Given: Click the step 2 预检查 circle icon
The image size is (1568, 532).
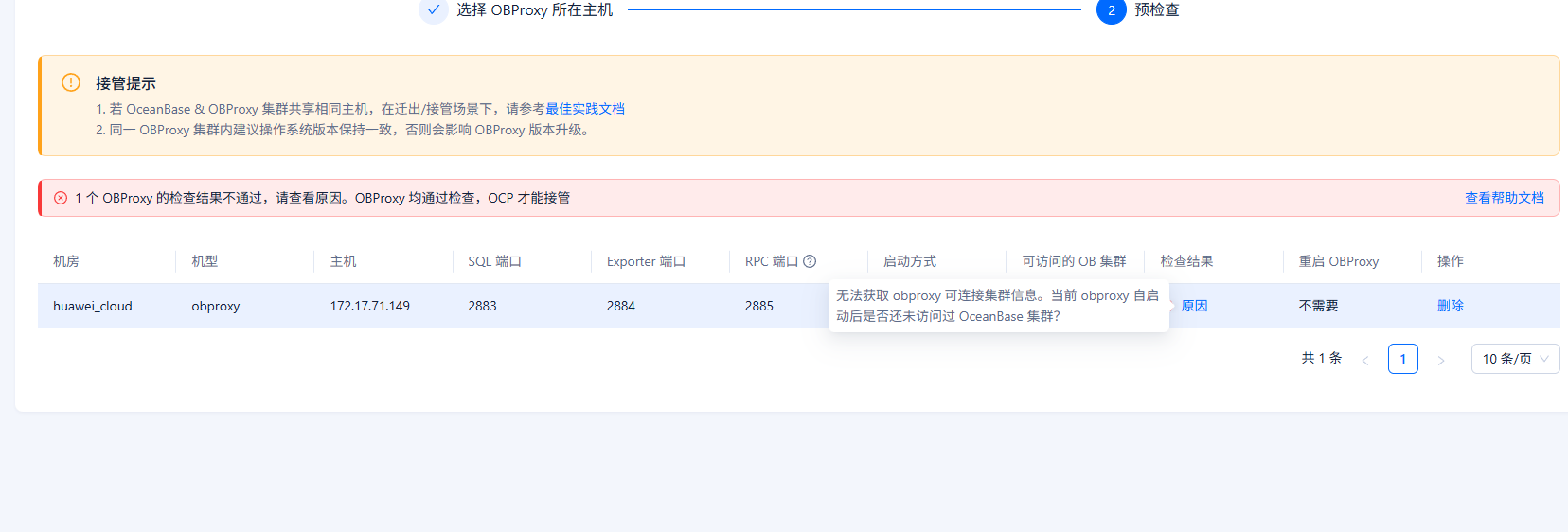Looking at the screenshot, I should 1111,10.
